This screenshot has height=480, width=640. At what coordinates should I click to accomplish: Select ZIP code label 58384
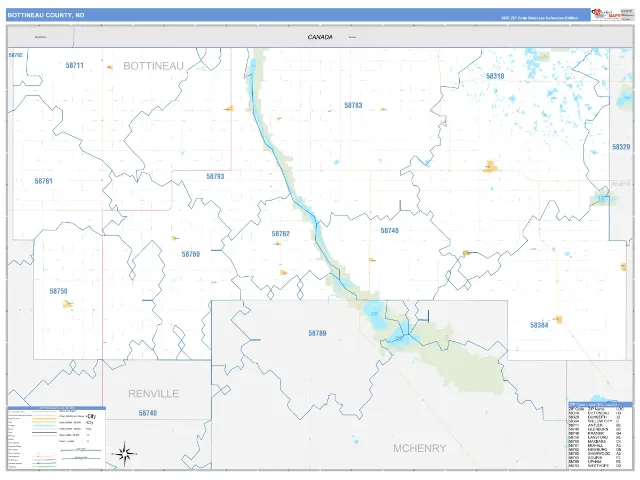click(539, 325)
